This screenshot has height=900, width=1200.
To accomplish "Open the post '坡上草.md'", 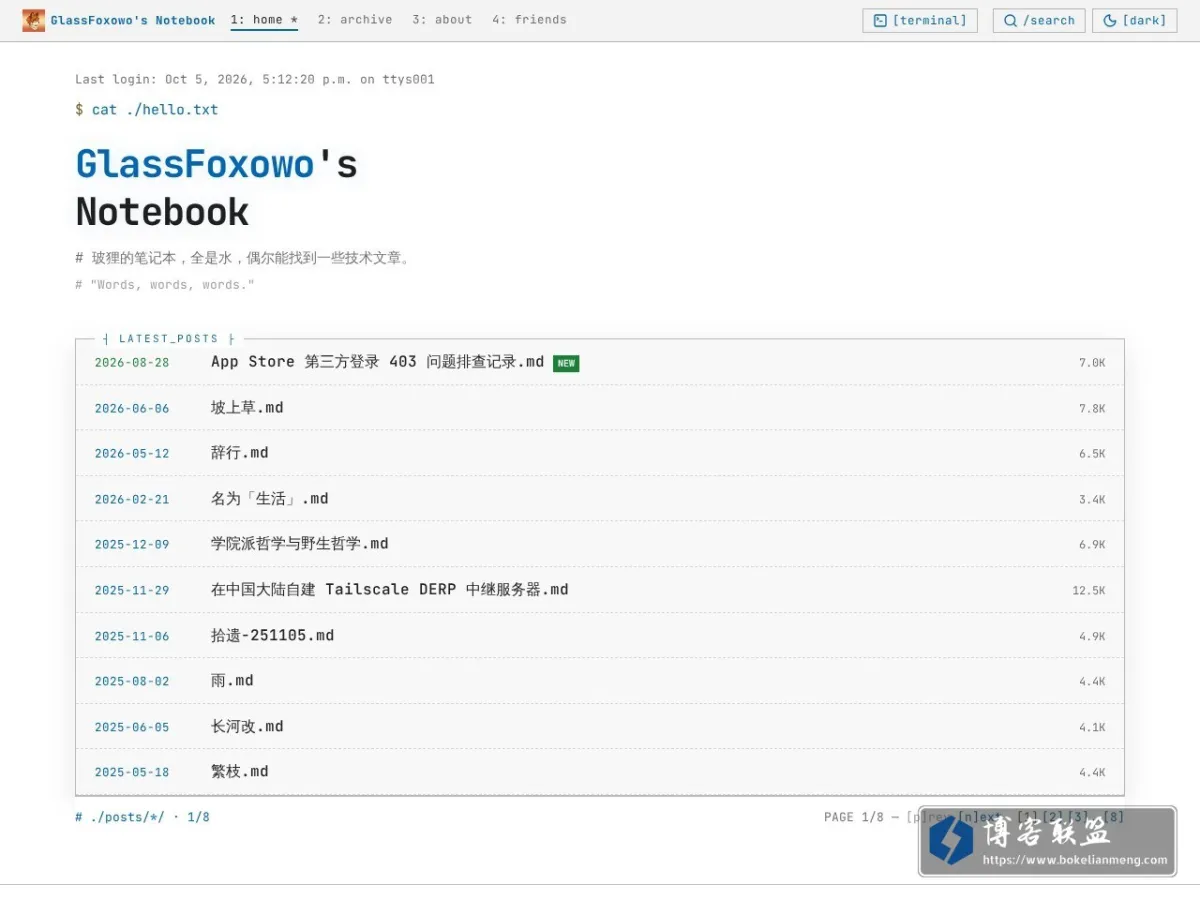I will click(x=247, y=408).
